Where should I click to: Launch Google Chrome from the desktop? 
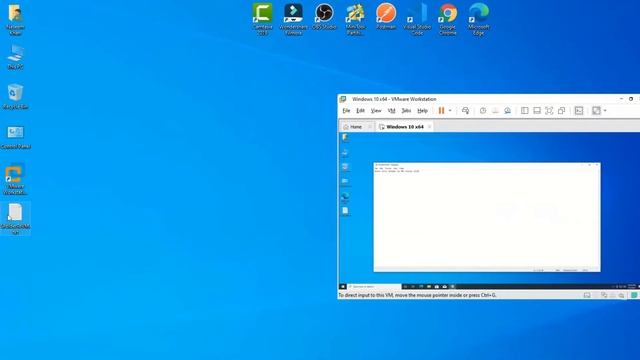448,19
